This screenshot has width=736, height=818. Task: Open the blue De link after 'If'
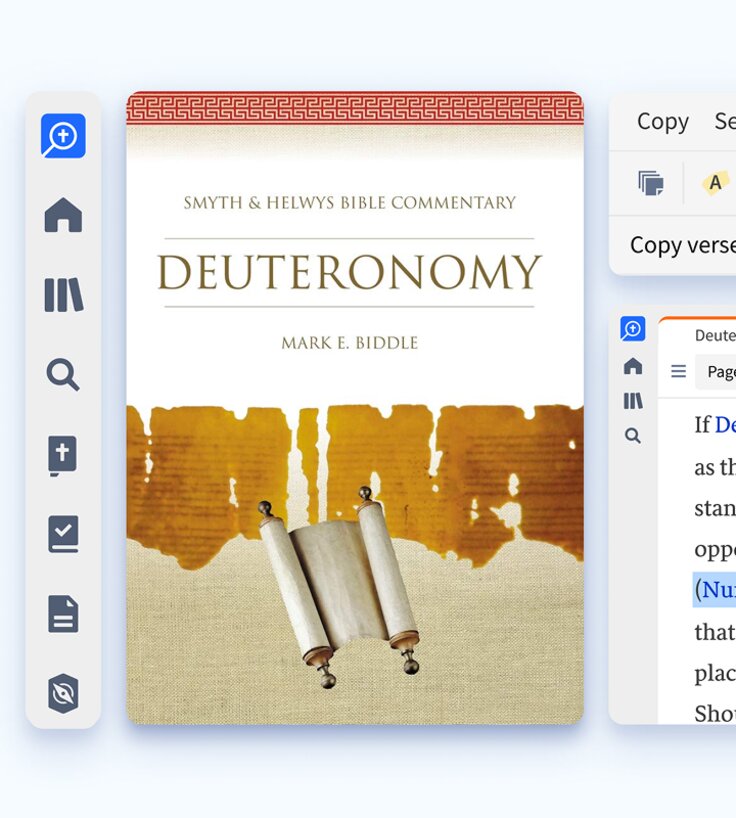pyautogui.click(x=725, y=425)
